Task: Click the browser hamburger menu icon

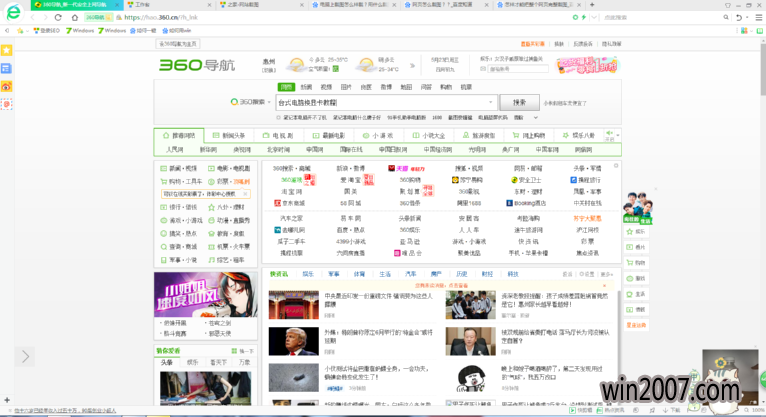Action: click(x=759, y=18)
